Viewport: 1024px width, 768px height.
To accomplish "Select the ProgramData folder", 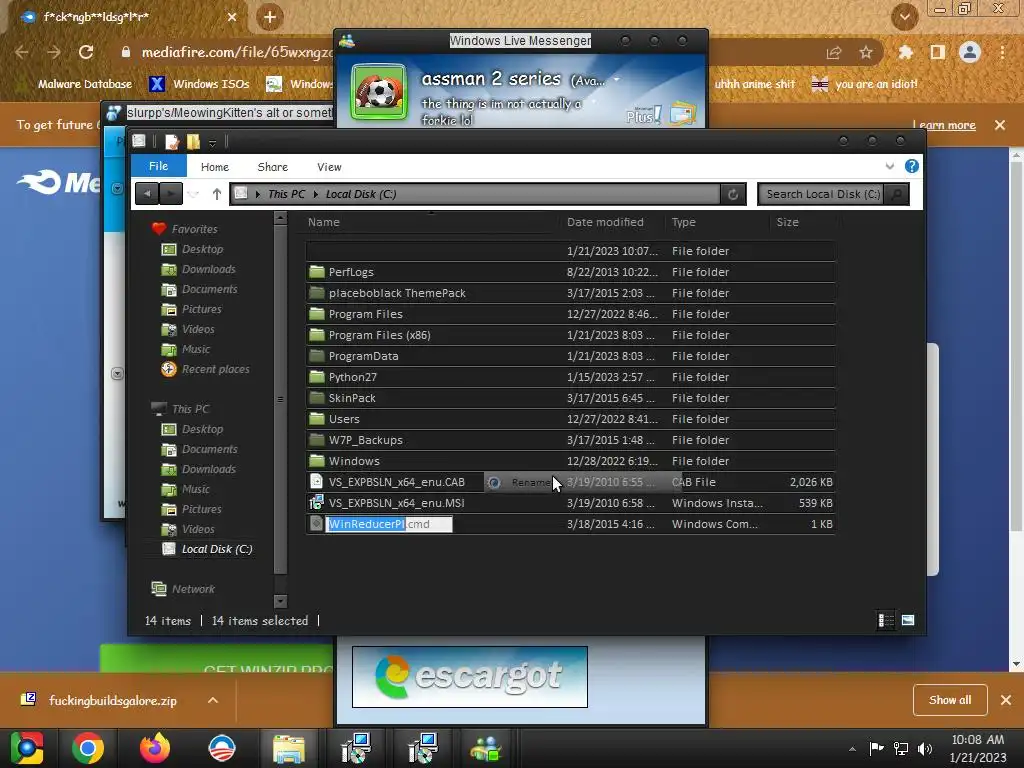I will [x=570, y=356].
